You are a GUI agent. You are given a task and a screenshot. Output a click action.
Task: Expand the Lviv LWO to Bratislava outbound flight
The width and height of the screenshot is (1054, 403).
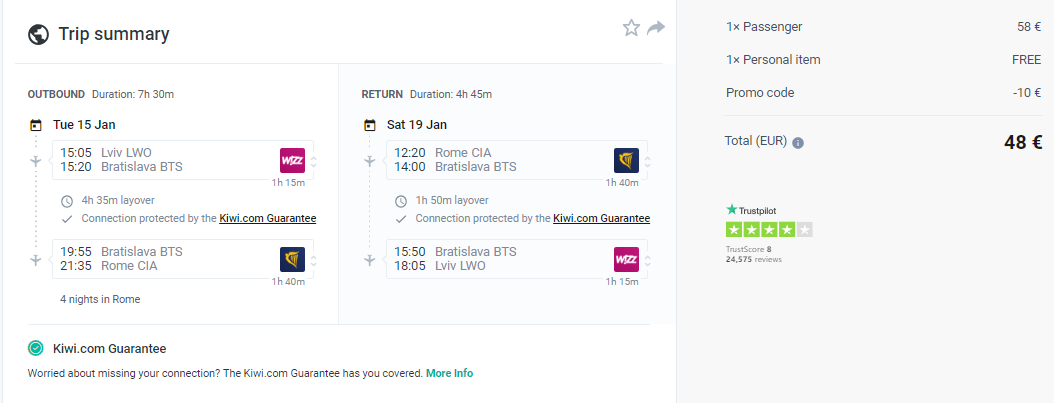[313, 160]
